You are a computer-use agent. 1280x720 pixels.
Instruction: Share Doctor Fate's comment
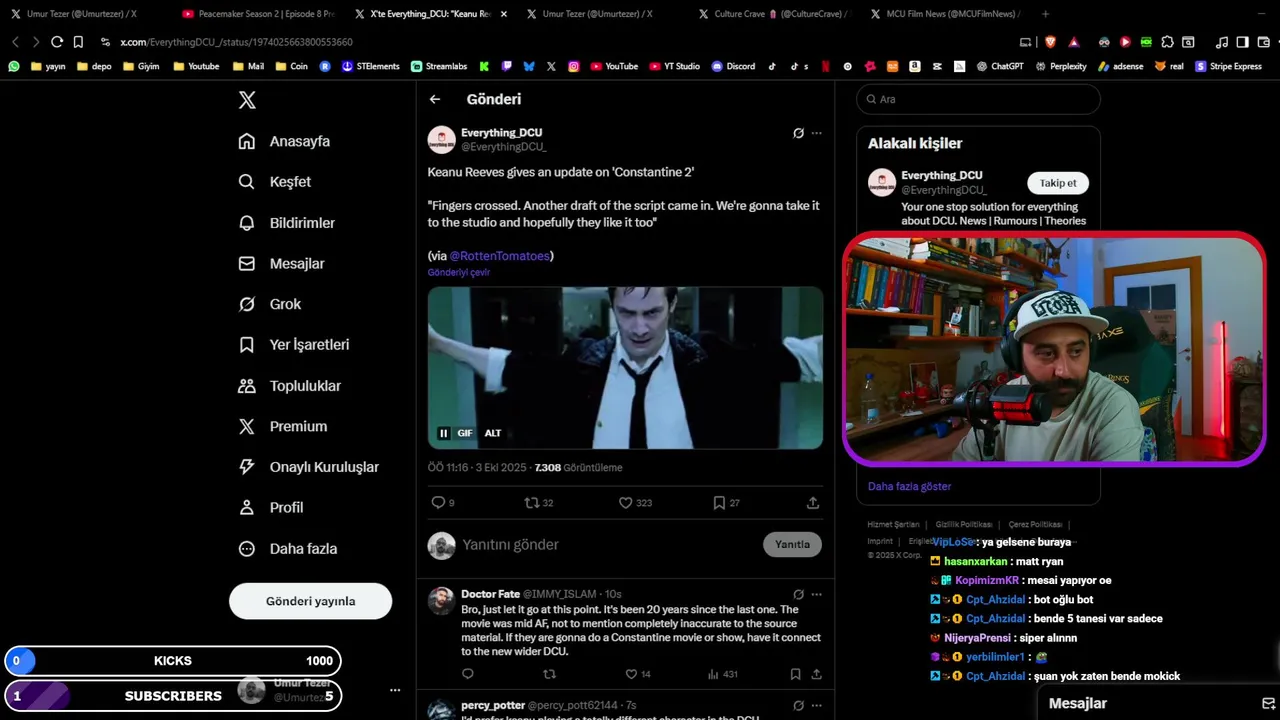click(816, 674)
